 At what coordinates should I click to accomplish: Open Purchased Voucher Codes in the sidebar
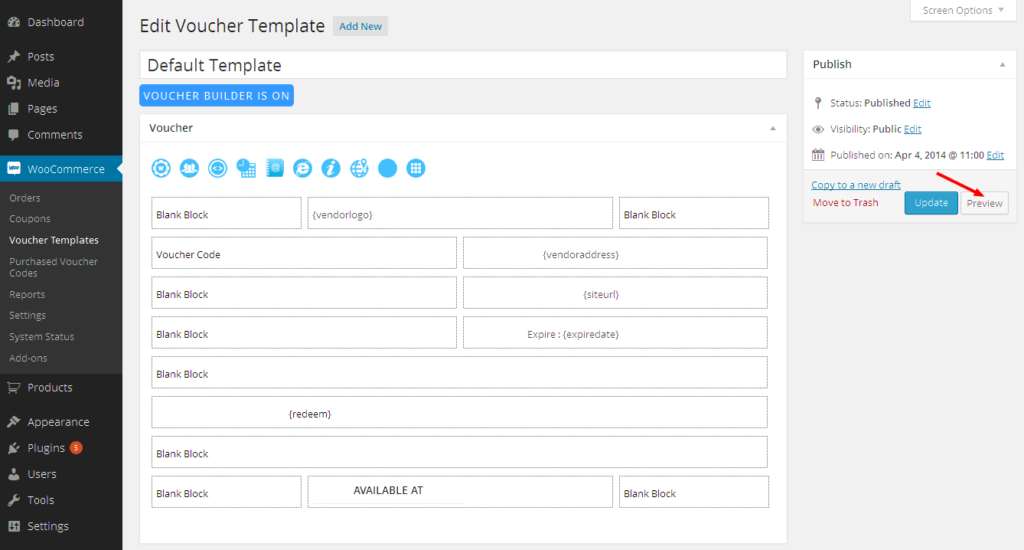(53, 267)
